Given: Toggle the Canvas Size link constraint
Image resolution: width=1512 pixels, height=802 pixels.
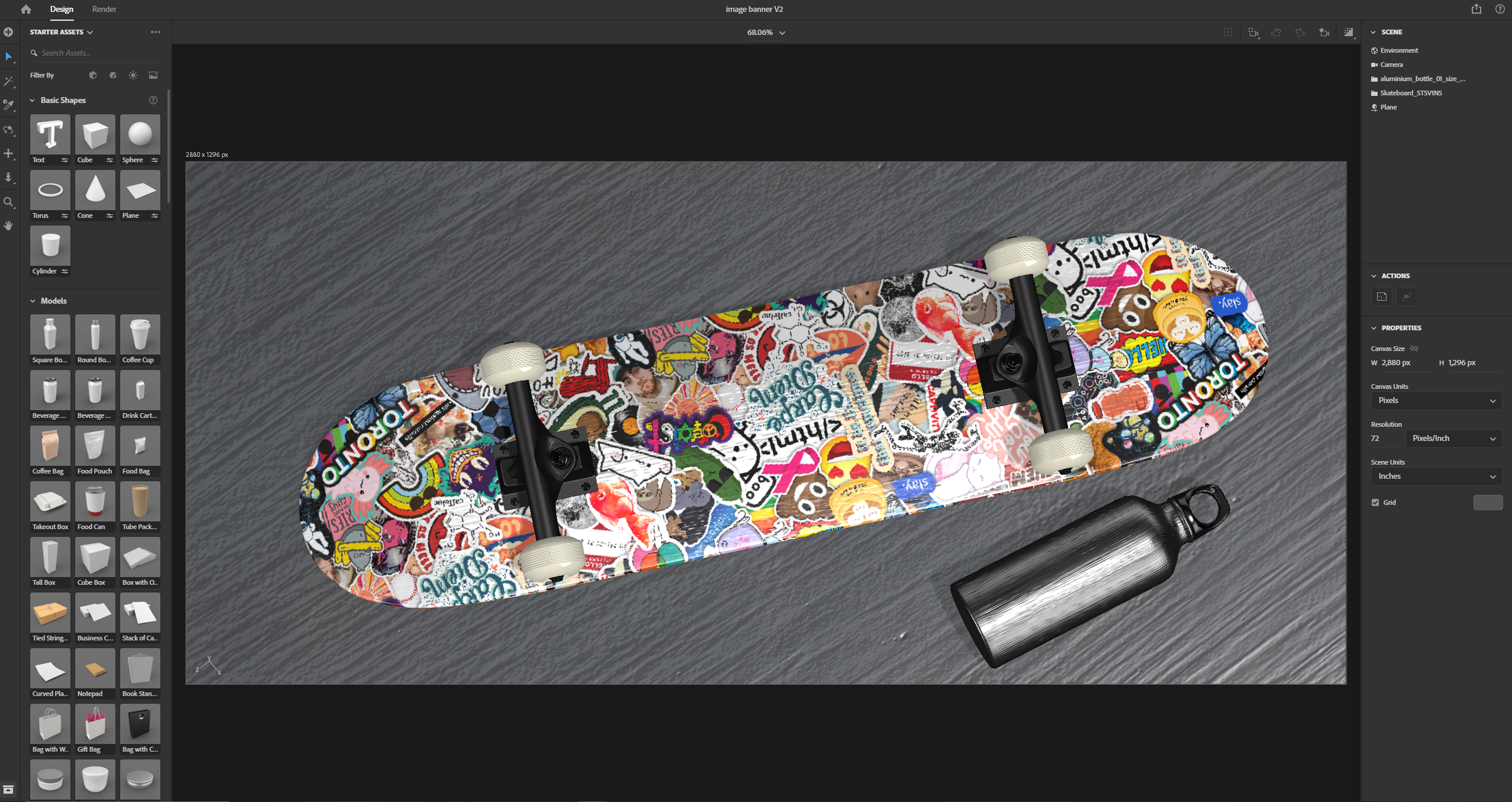Looking at the screenshot, I should (x=1414, y=348).
